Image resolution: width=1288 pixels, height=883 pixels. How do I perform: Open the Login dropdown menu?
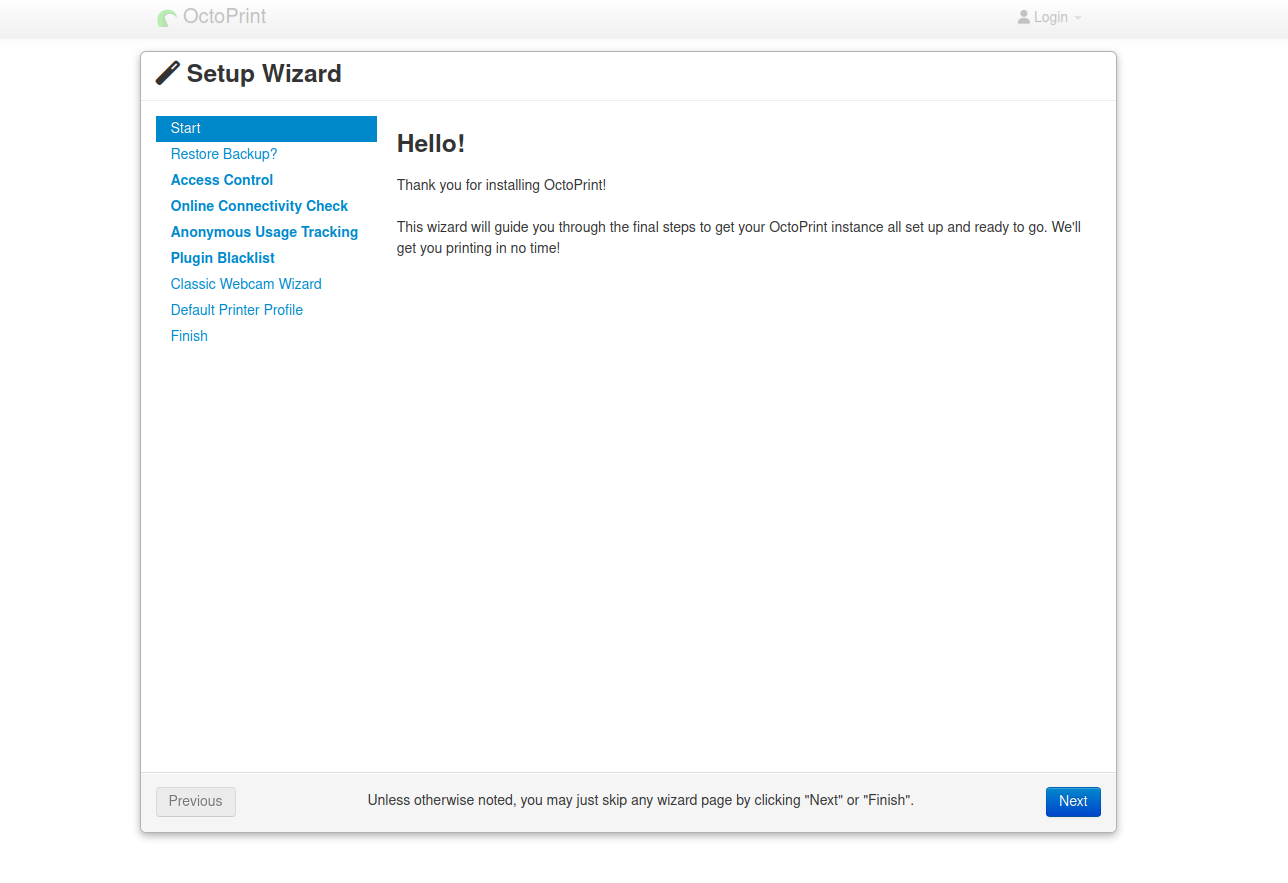click(1050, 17)
